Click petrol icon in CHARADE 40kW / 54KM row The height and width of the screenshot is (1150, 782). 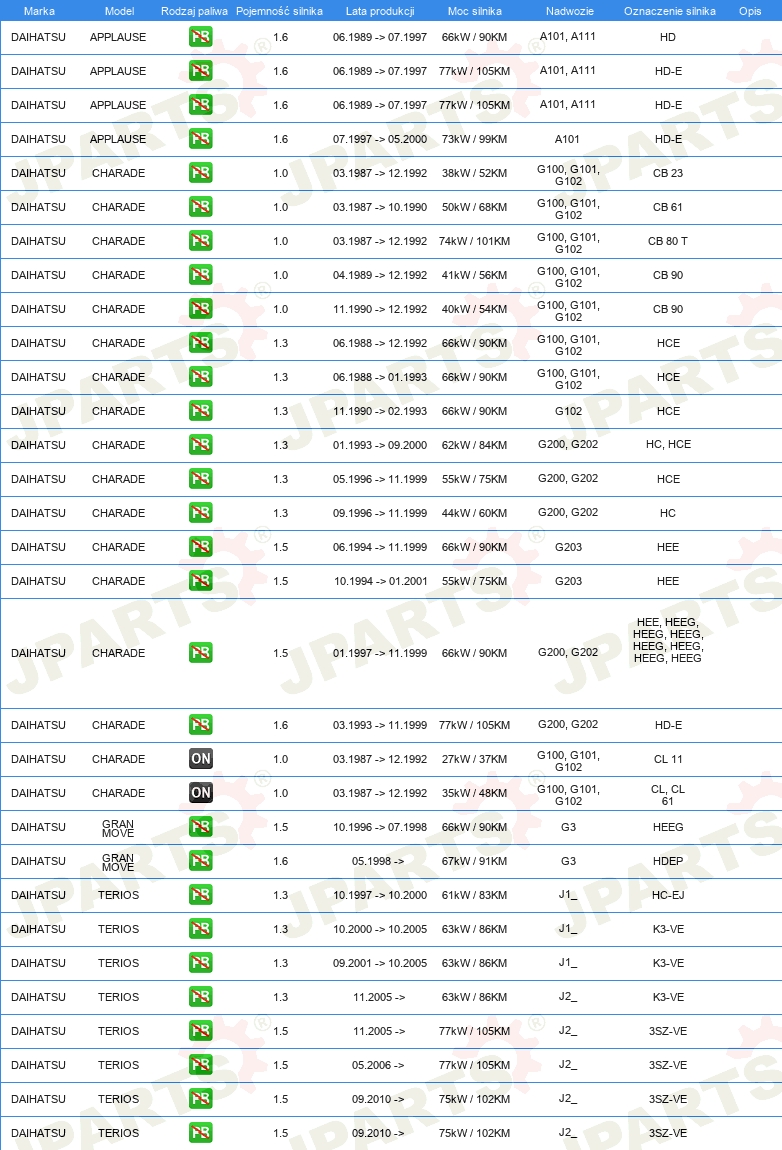200,309
